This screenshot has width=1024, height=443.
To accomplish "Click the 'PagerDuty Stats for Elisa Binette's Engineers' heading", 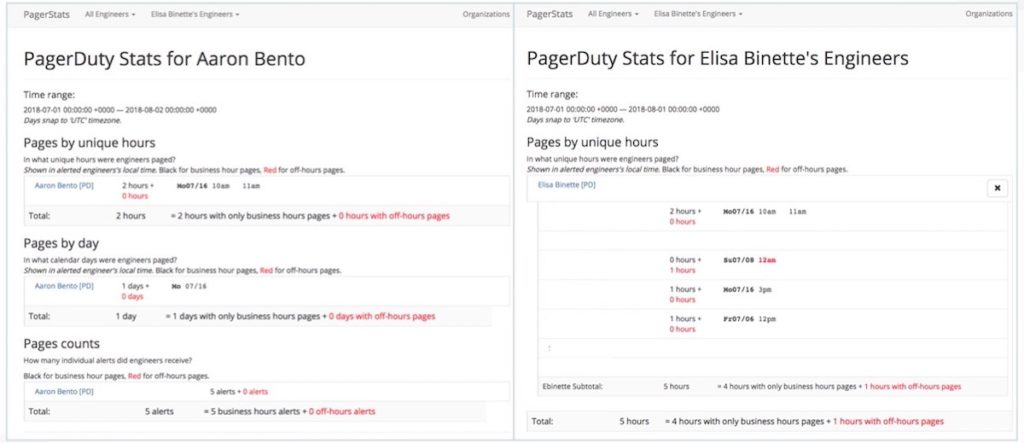I will (x=717, y=59).
